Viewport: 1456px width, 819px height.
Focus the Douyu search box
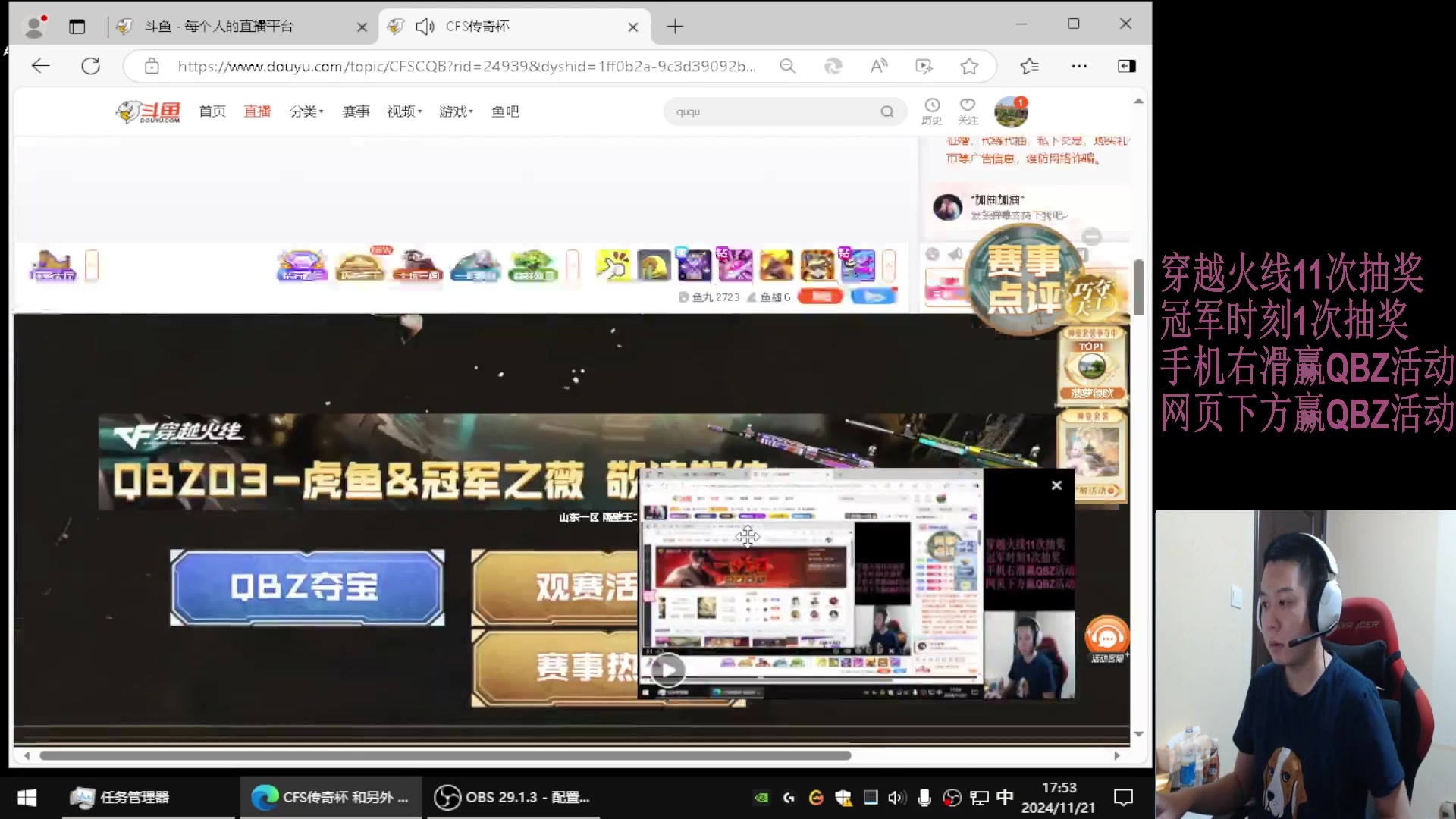point(773,111)
